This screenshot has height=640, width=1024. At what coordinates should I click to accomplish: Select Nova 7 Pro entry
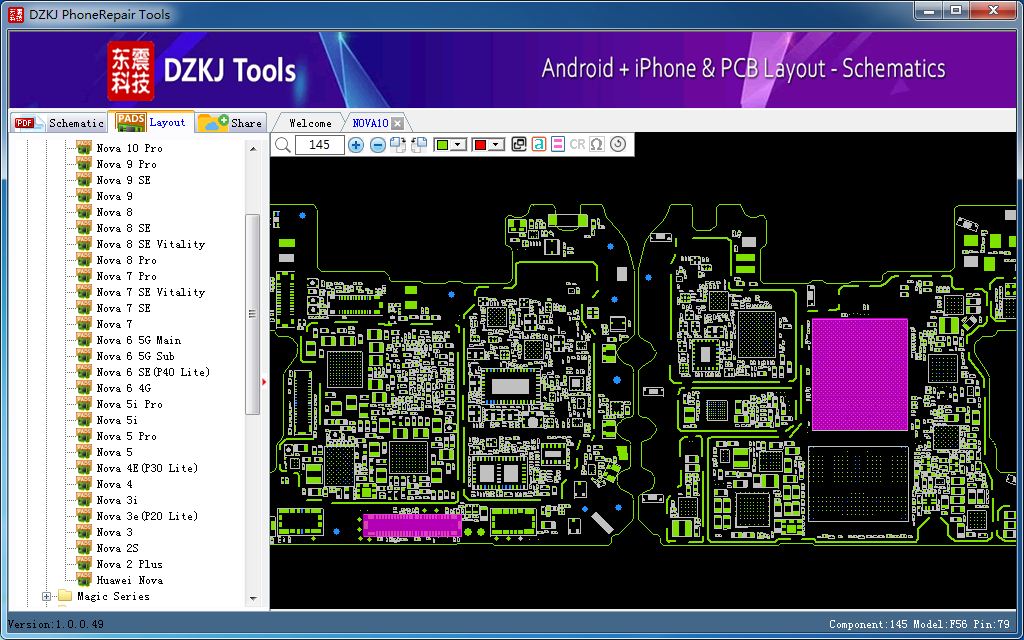coord(126,276)
